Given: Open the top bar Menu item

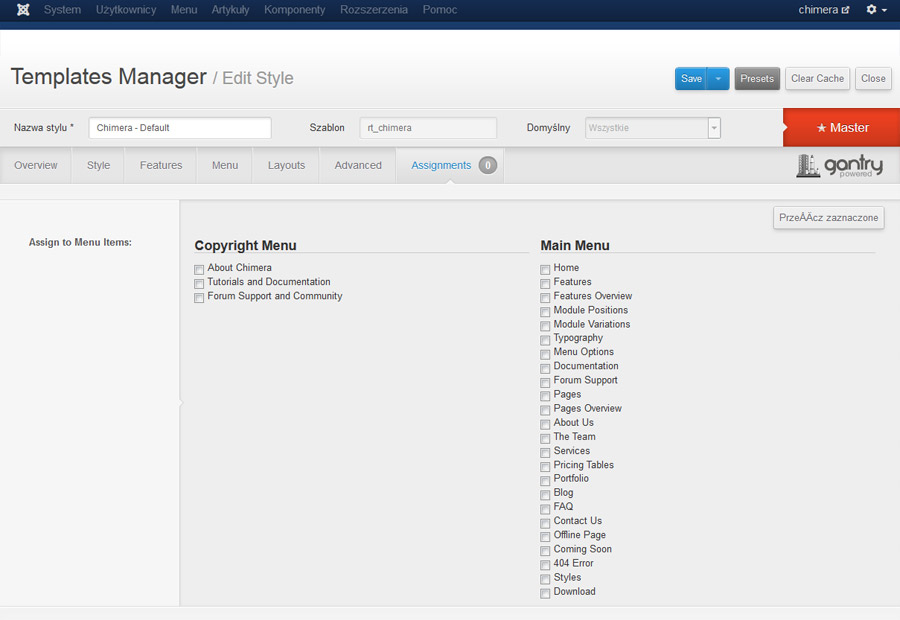Looking at the screenshot, I should (184, 10).
